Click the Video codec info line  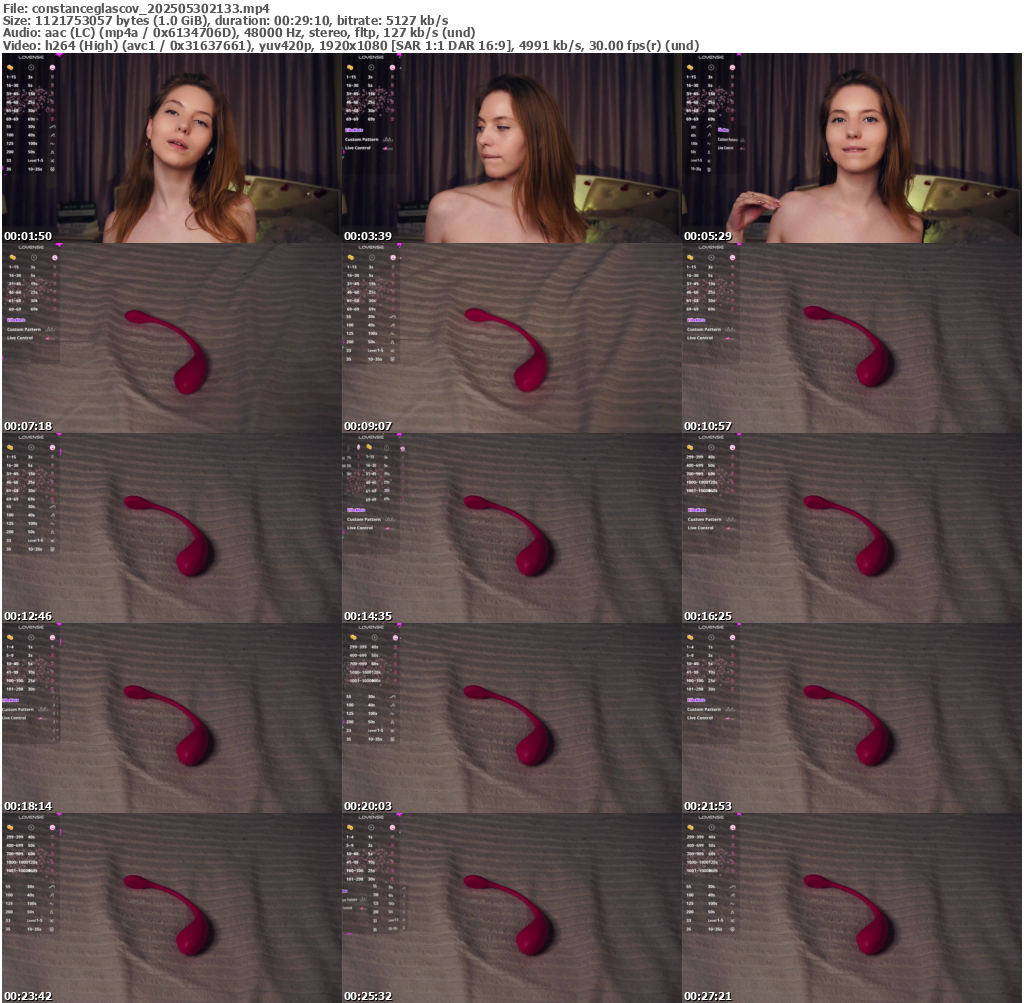coord(350,45)
